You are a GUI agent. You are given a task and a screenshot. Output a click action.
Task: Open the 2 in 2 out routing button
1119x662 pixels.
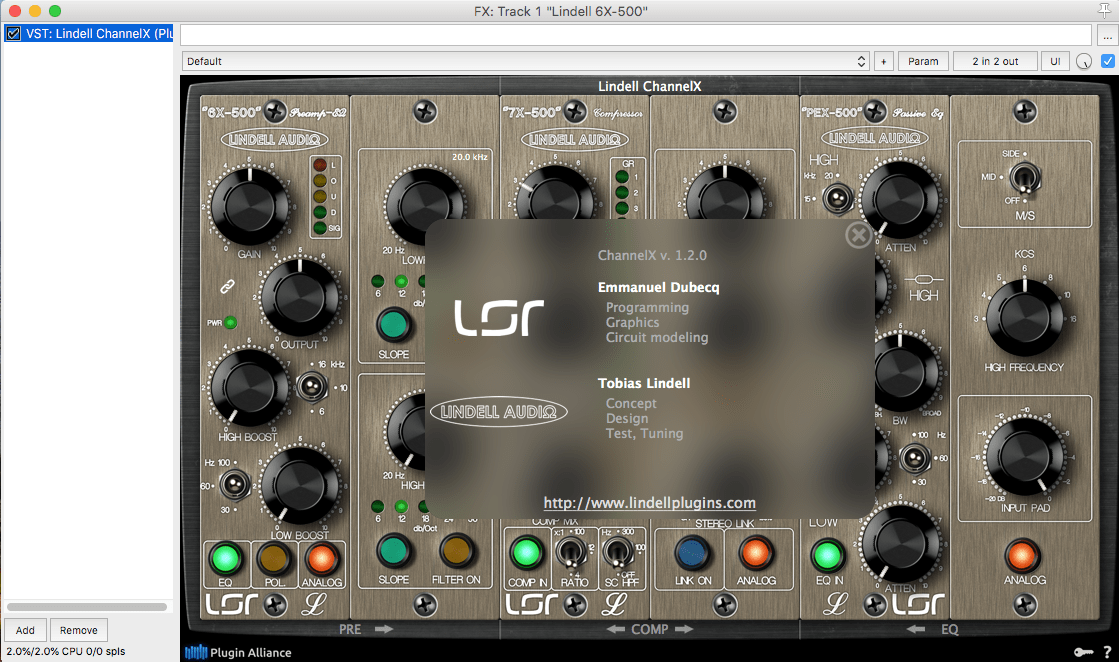pyautogui.click(x=995, y=61)
